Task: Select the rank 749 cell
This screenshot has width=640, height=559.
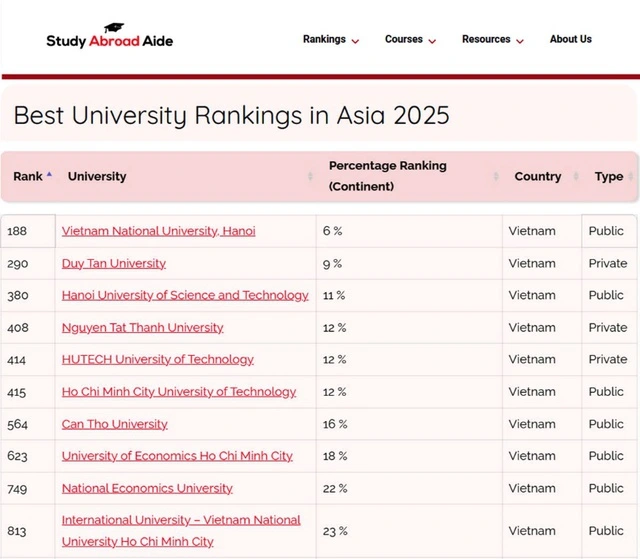Action: pos(28,488)
